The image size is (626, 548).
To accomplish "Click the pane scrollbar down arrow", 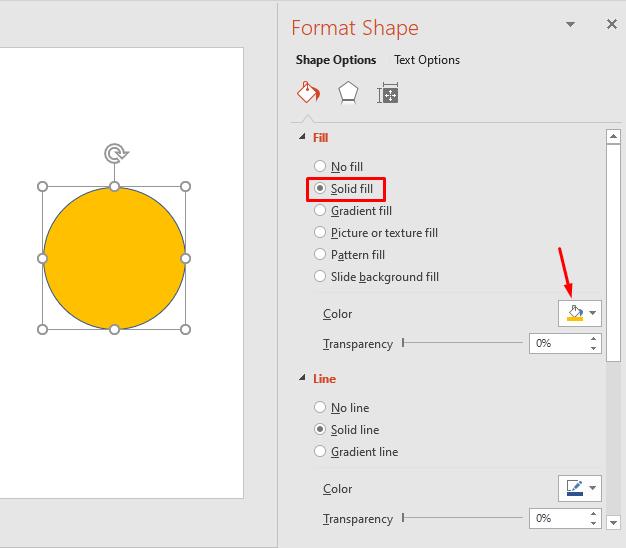I will click(x=613, y=522).
